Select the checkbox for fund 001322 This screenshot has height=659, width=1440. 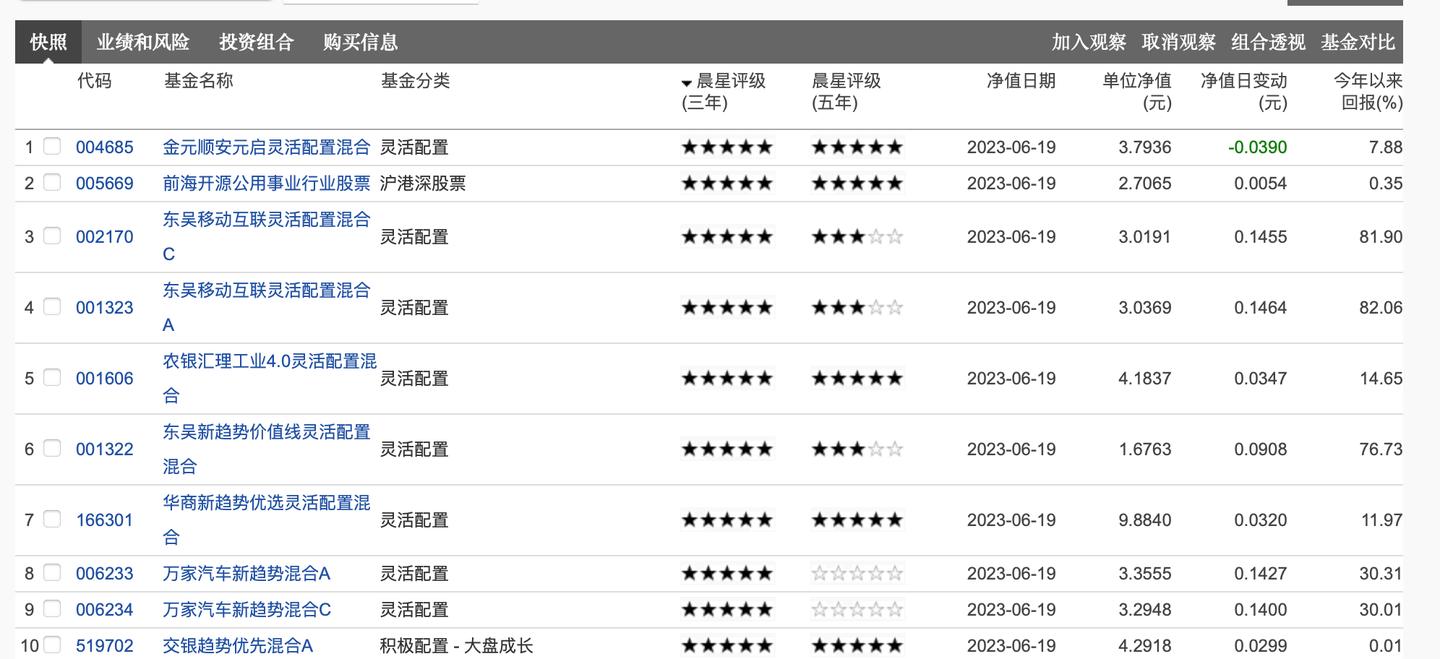52,448
